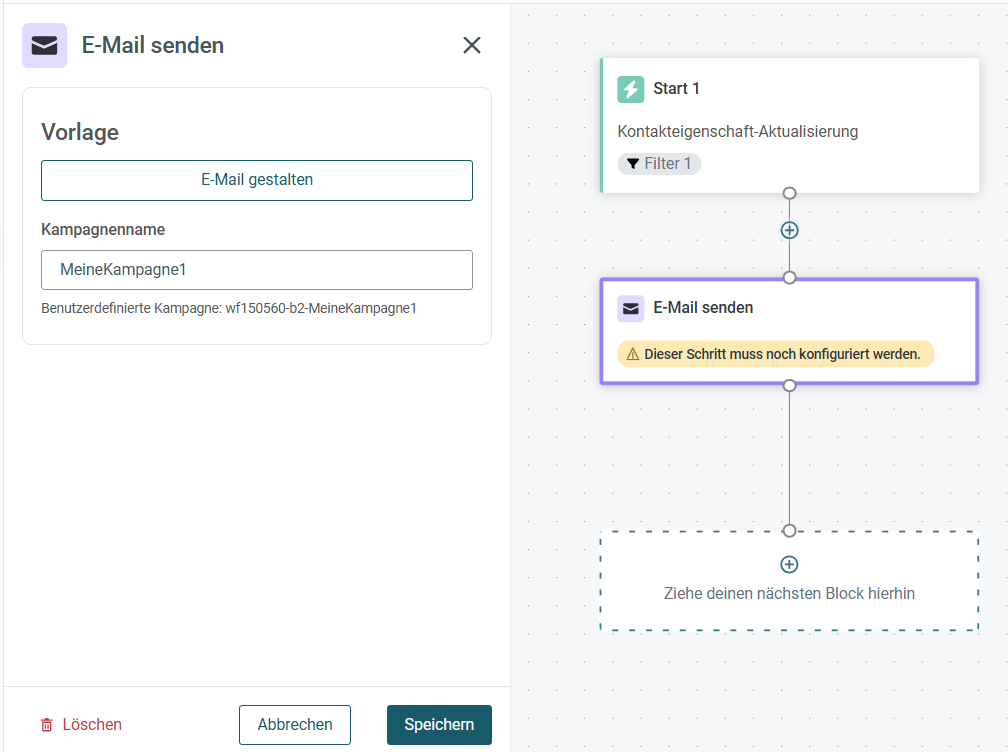
Task: Select the Start 1 trigger block
Action: tap(789, 125)
